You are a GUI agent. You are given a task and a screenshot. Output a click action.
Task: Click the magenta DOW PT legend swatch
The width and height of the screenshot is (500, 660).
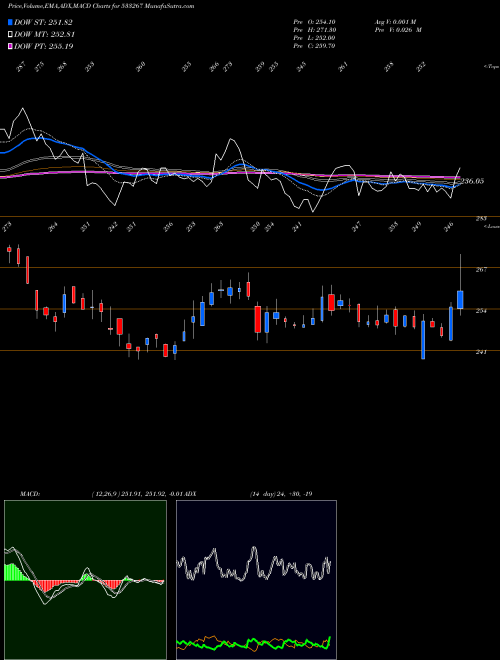(x=10, y=46)
